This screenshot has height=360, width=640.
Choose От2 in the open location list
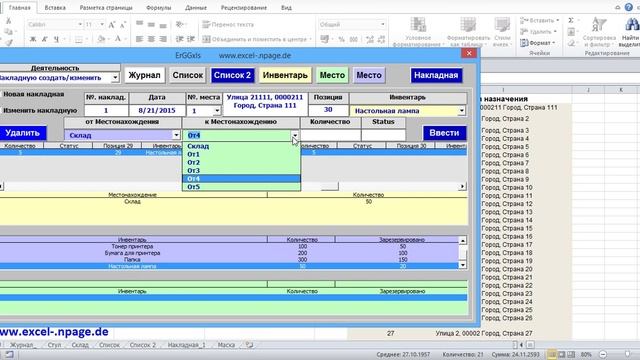241,162
